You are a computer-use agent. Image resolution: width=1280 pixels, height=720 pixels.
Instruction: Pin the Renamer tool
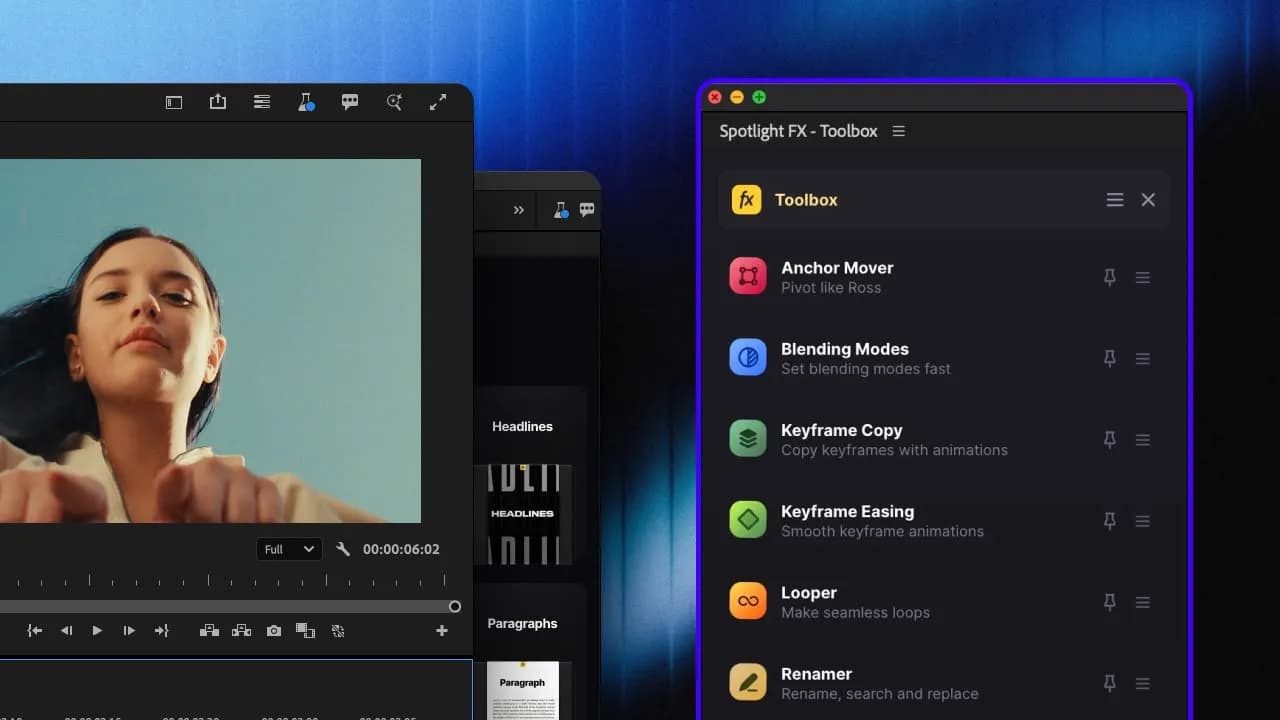pyautogui.click(x=1109, y=683)
